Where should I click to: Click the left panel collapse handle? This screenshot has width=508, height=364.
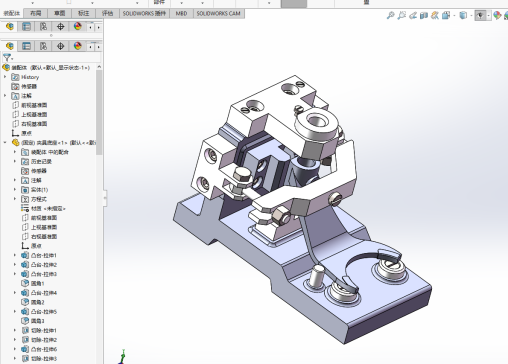tap(105, 198)
